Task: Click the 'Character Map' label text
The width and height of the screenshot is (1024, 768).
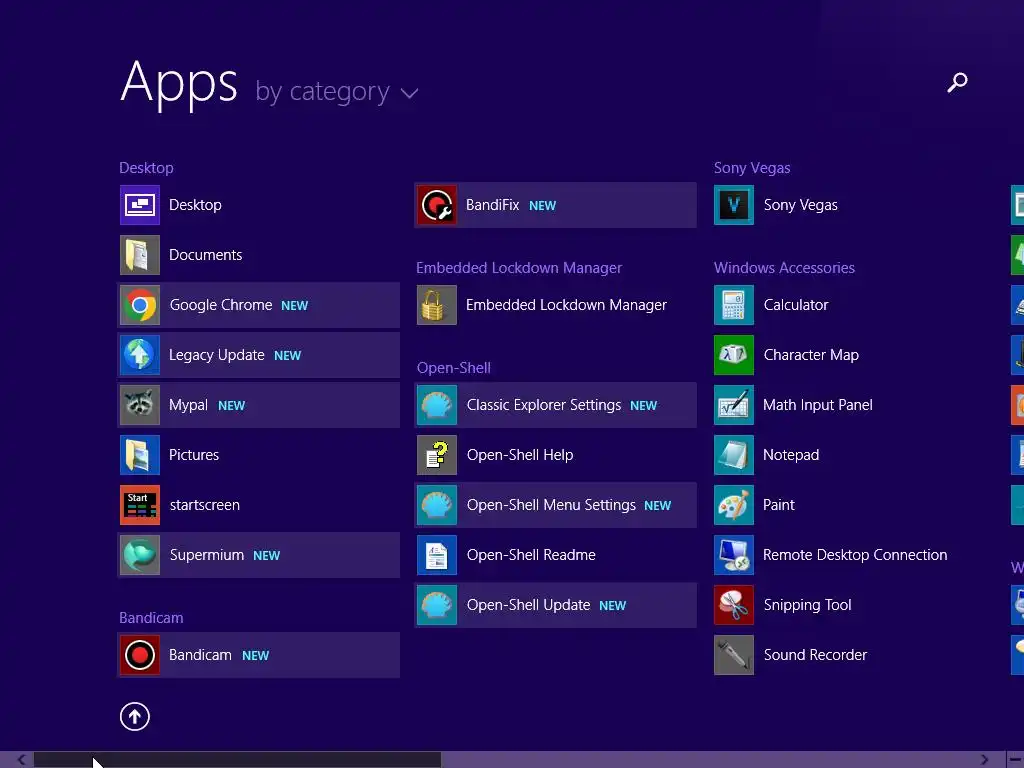Action: point(811,355)
